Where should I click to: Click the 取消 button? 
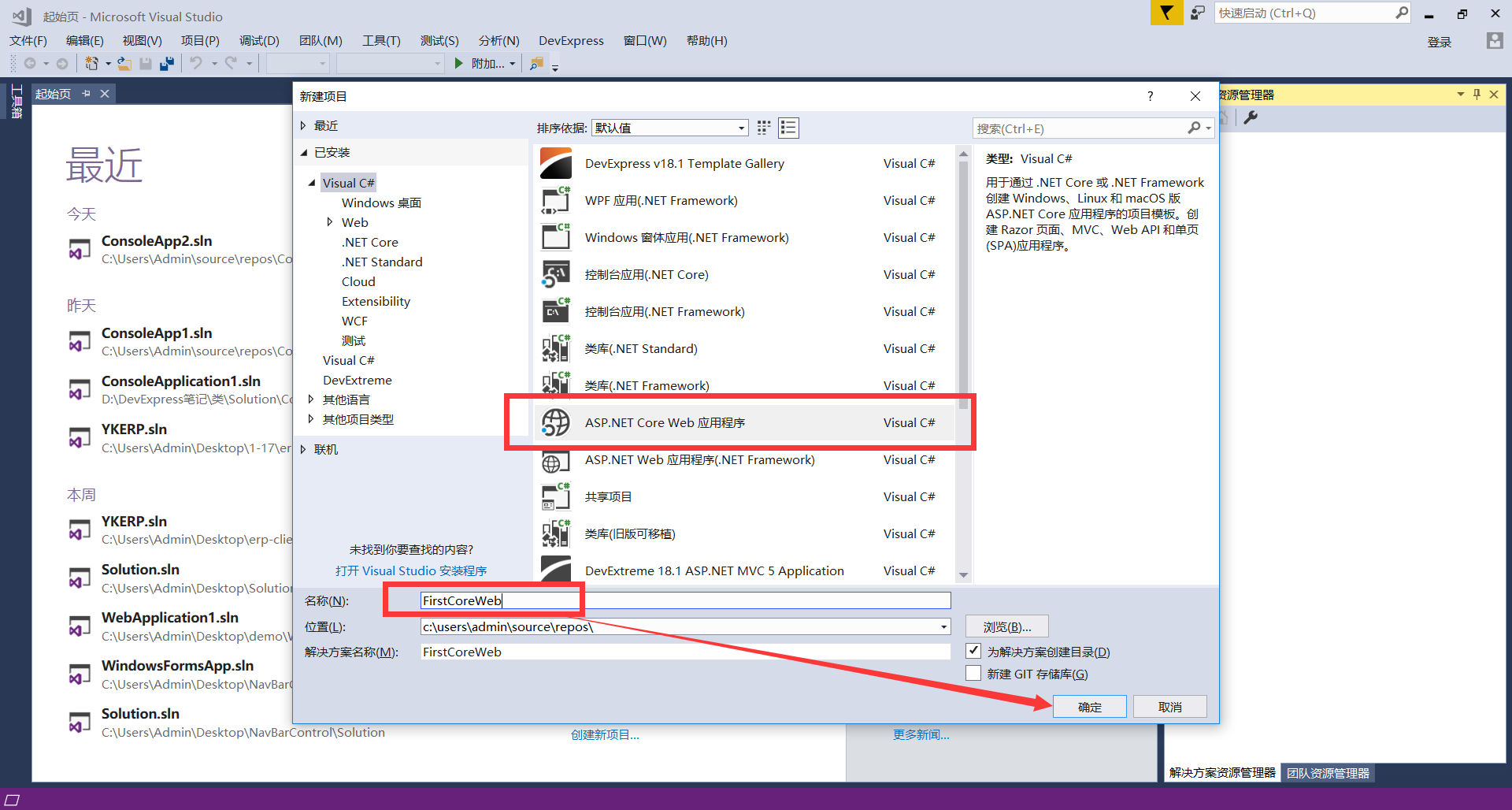pos(1170,707)
